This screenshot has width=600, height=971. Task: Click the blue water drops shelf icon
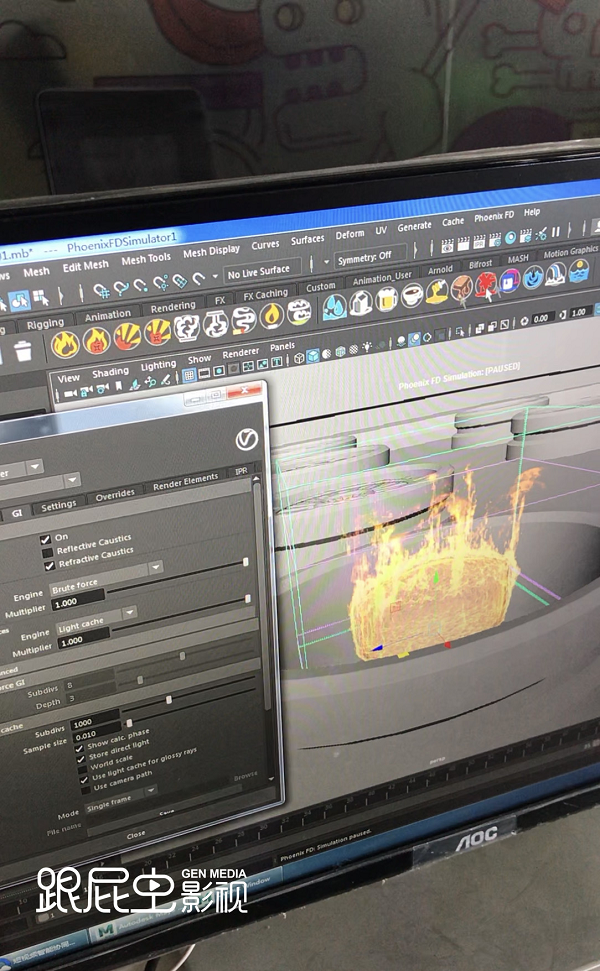tap(334, 308)
